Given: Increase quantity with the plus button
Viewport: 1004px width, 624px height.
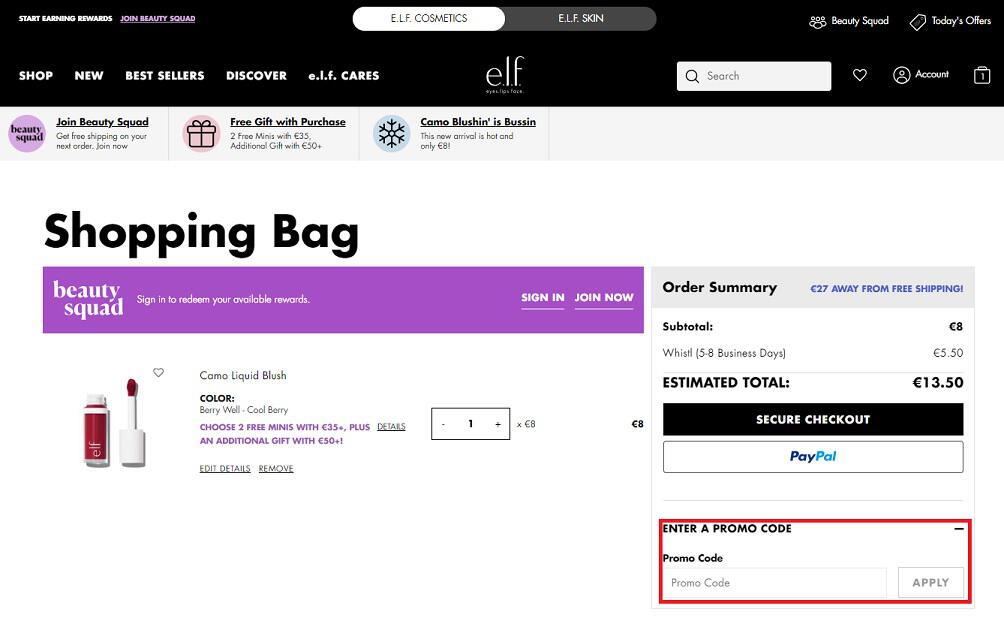Looking at the screenshot, I should [x=498, y=424].
